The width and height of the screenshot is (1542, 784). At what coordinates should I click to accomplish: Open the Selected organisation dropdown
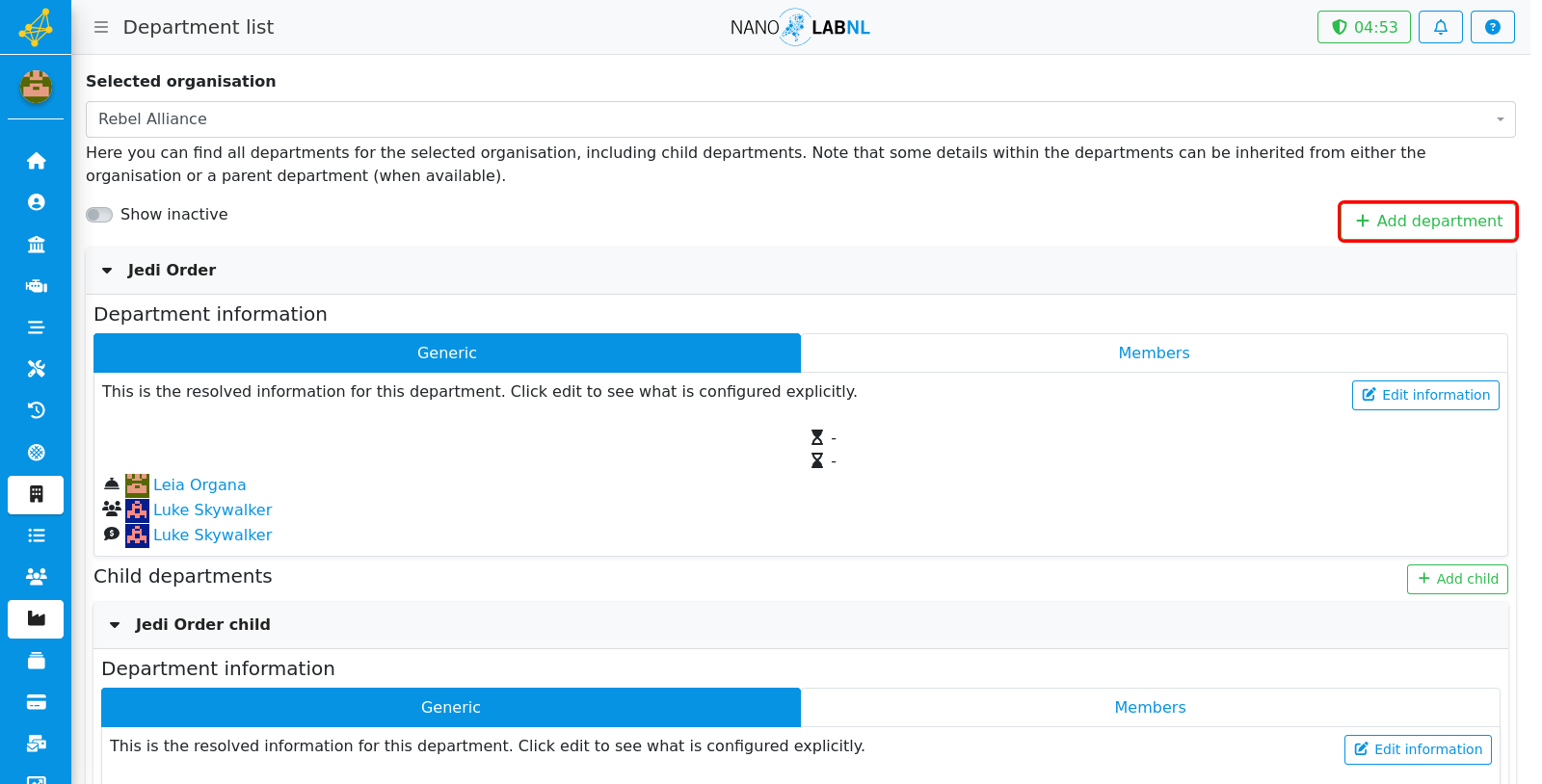pos(800,119)
